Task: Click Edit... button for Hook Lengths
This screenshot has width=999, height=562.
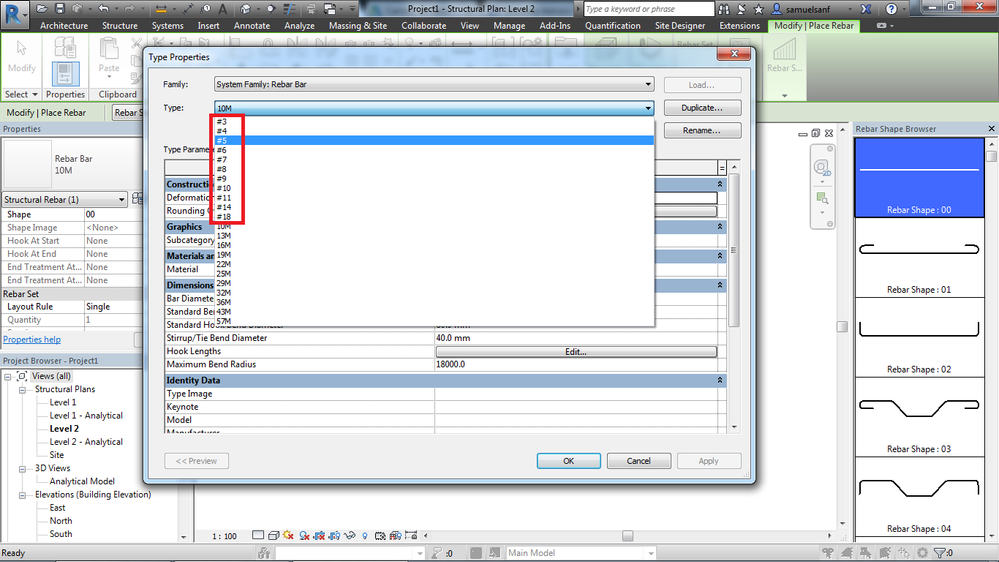Action: [x=576, y=352]
